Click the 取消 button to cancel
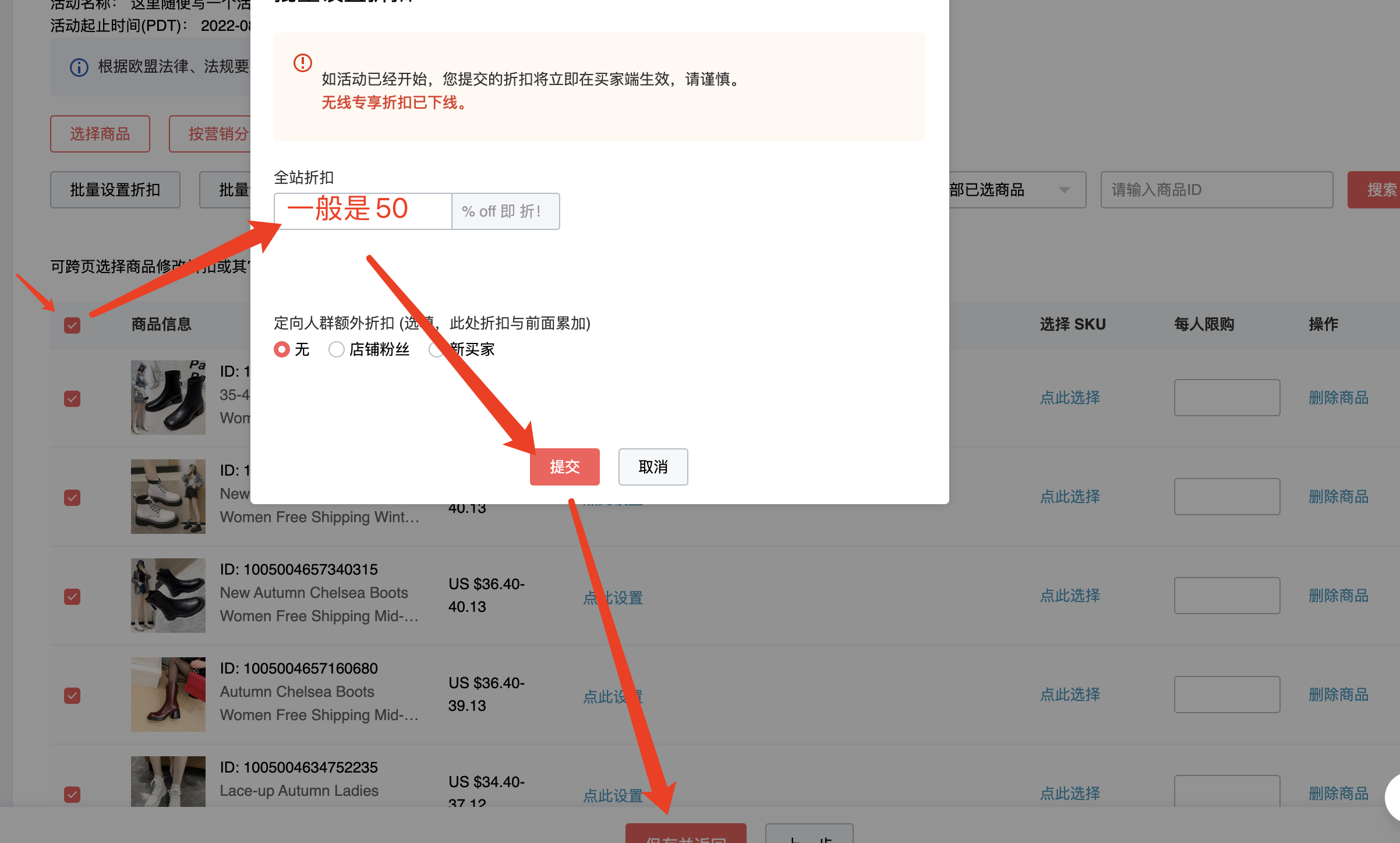 point(653,466)
